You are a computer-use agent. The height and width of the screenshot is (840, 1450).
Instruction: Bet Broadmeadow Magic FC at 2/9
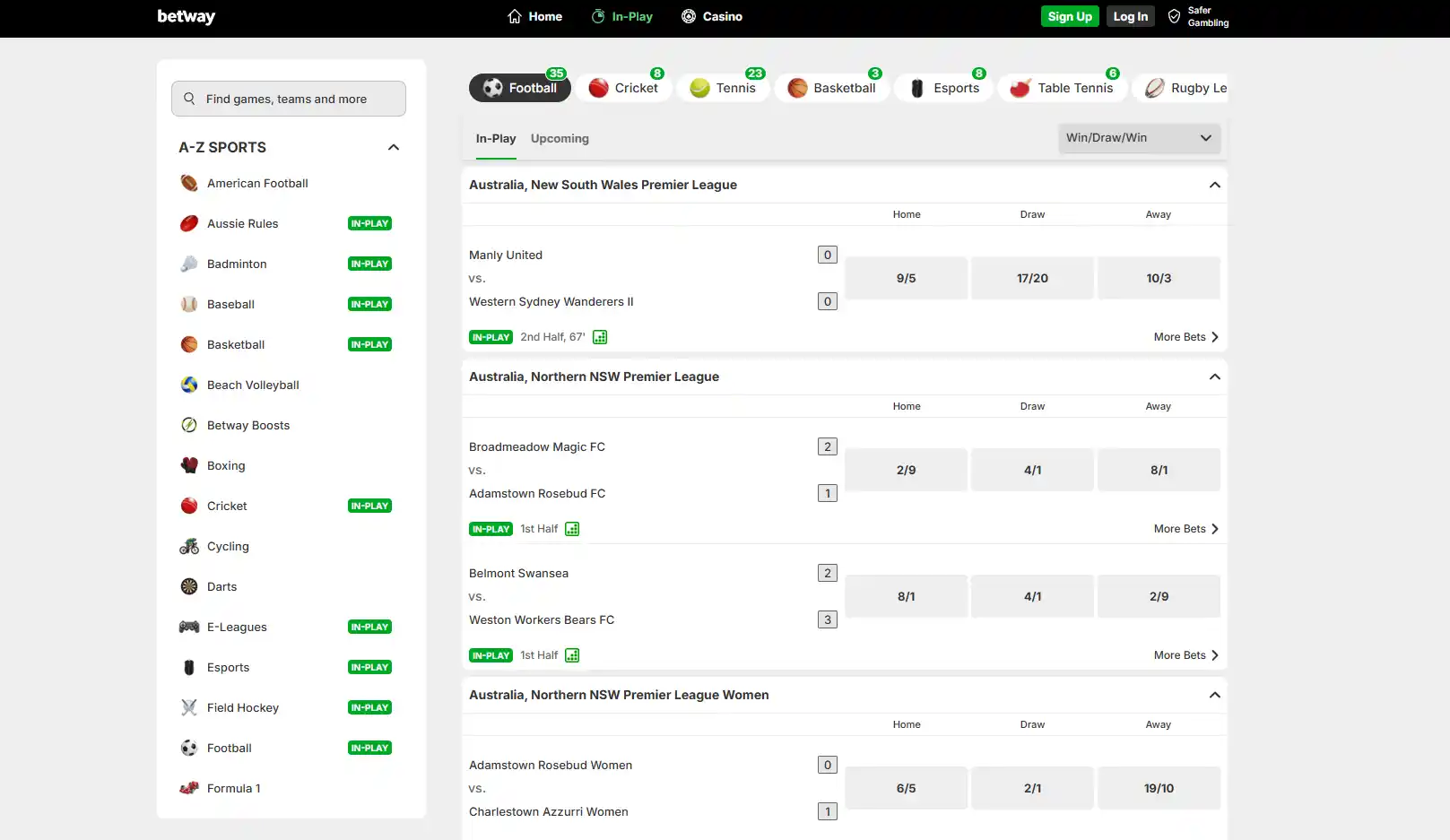[907, 470]
